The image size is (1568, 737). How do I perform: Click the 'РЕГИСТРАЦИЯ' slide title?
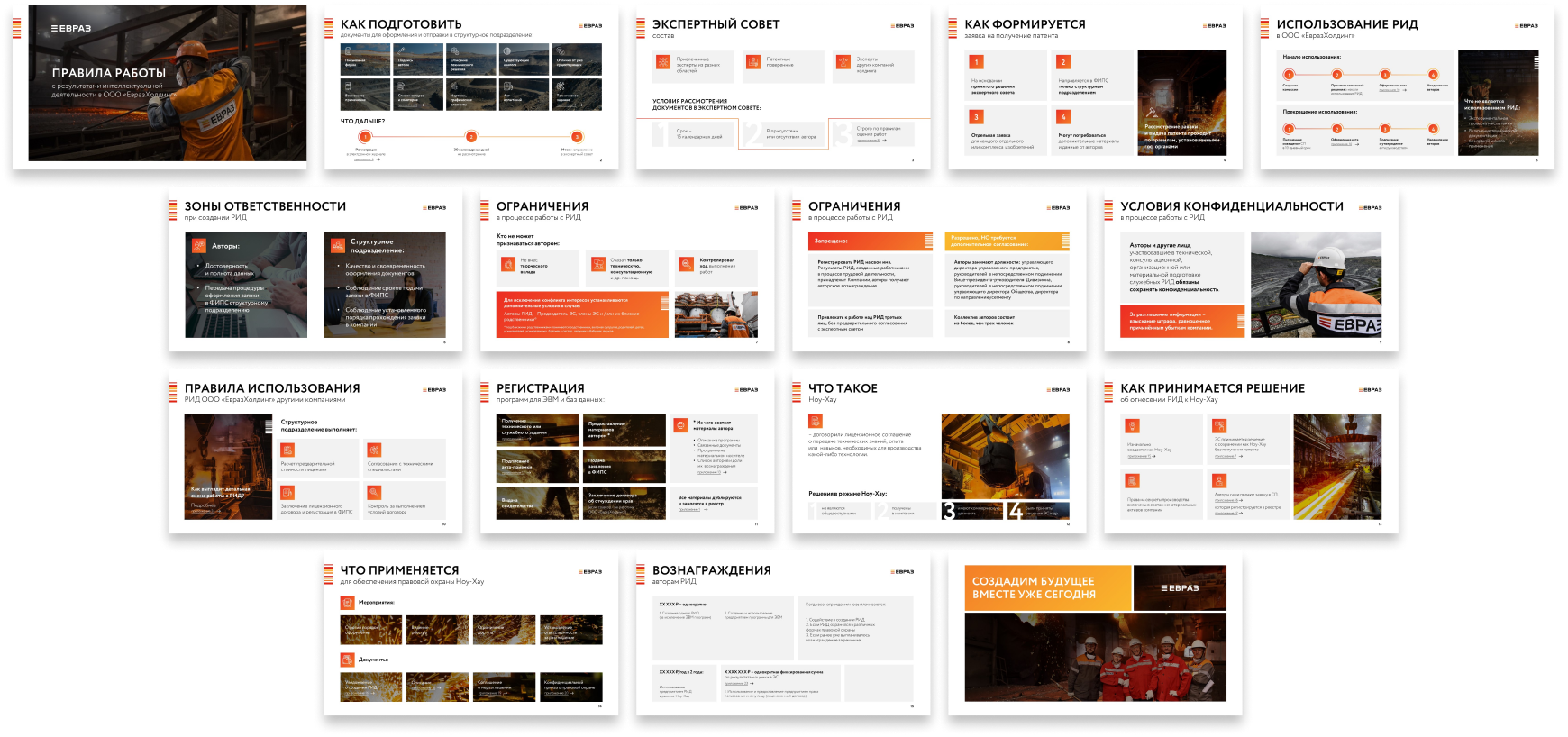[541, 388]
